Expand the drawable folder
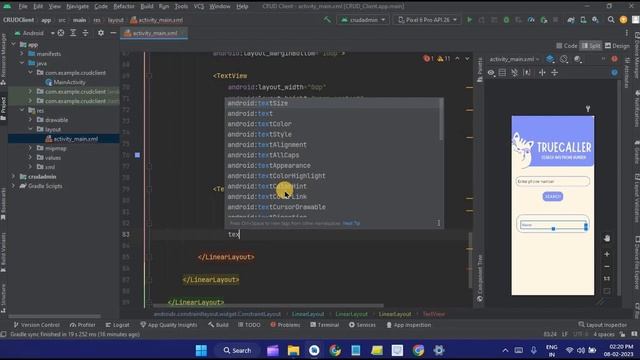This screenshot has width=640, height=360. click(x=30, y=120)
